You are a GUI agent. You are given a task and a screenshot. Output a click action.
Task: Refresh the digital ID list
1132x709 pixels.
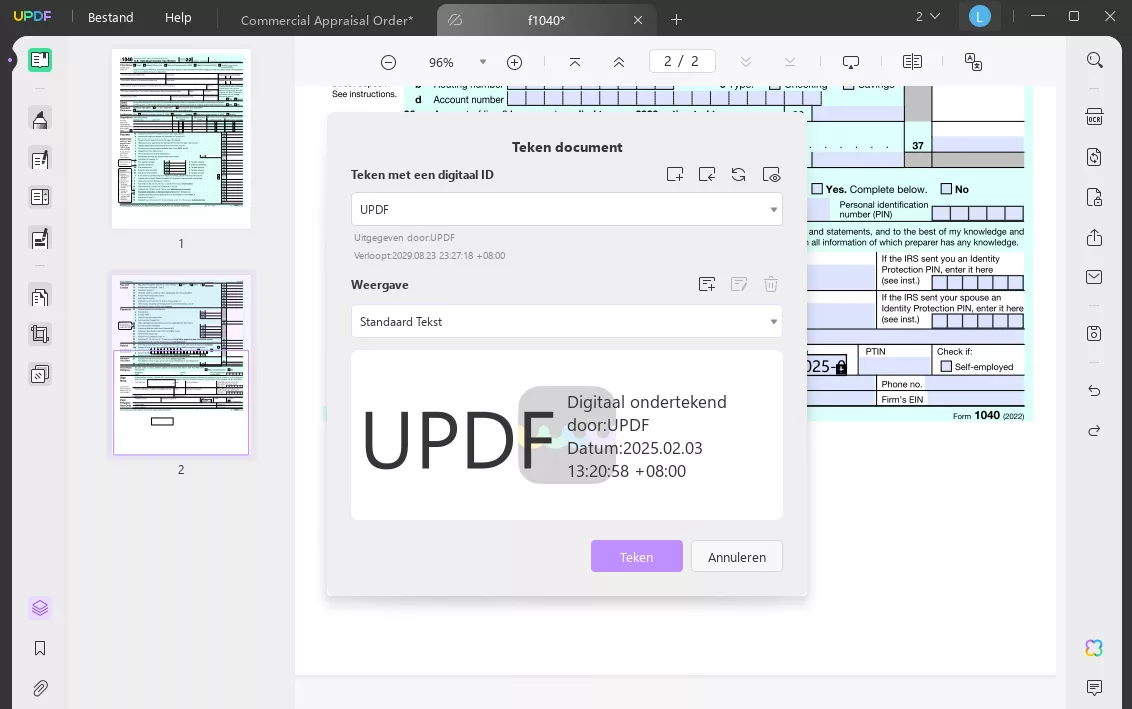click(739, 175)
